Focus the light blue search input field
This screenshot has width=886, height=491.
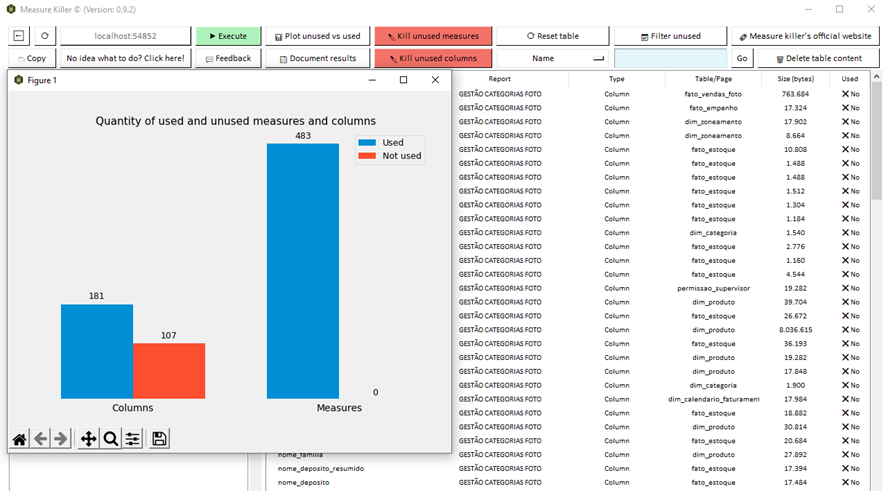(x=670, y=58)
